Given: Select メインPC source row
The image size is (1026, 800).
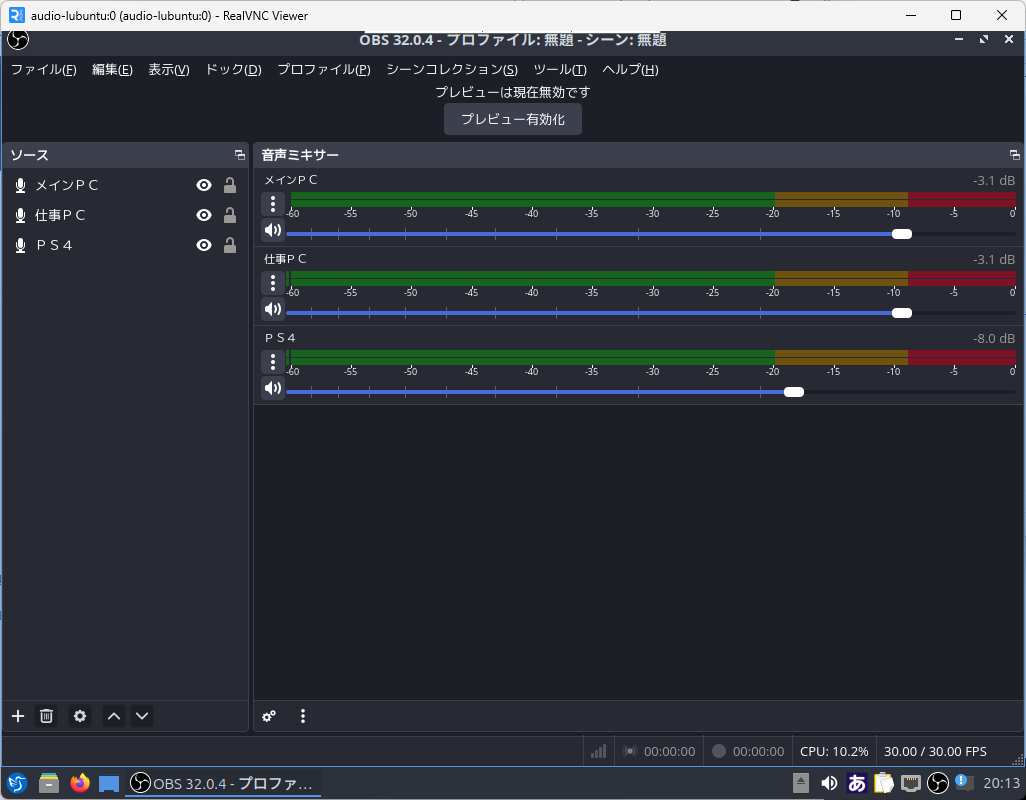Looking at the screenshot, I should (x=125, y=185).
